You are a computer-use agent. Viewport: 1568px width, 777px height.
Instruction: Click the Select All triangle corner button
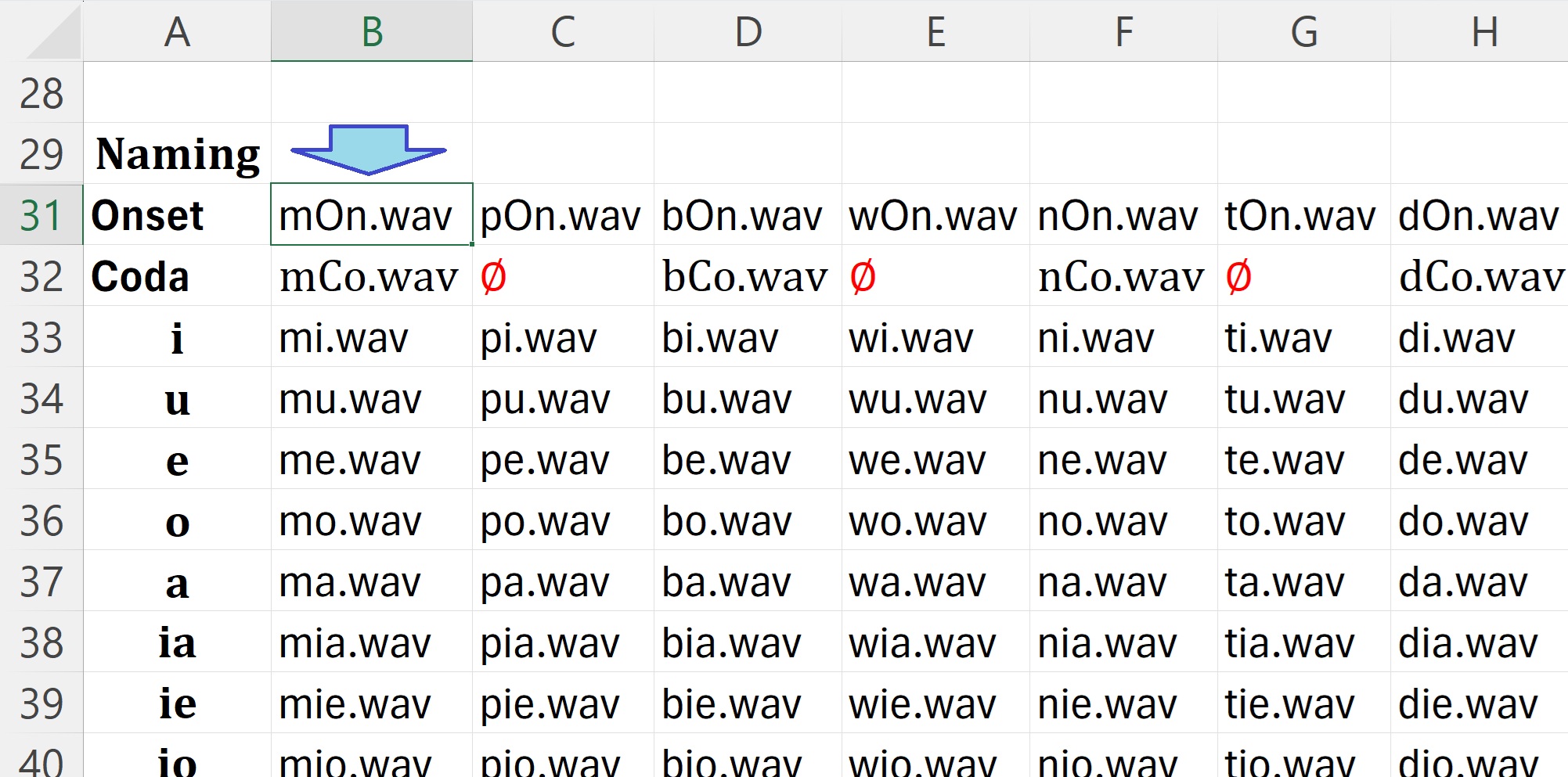coord(43,31)
